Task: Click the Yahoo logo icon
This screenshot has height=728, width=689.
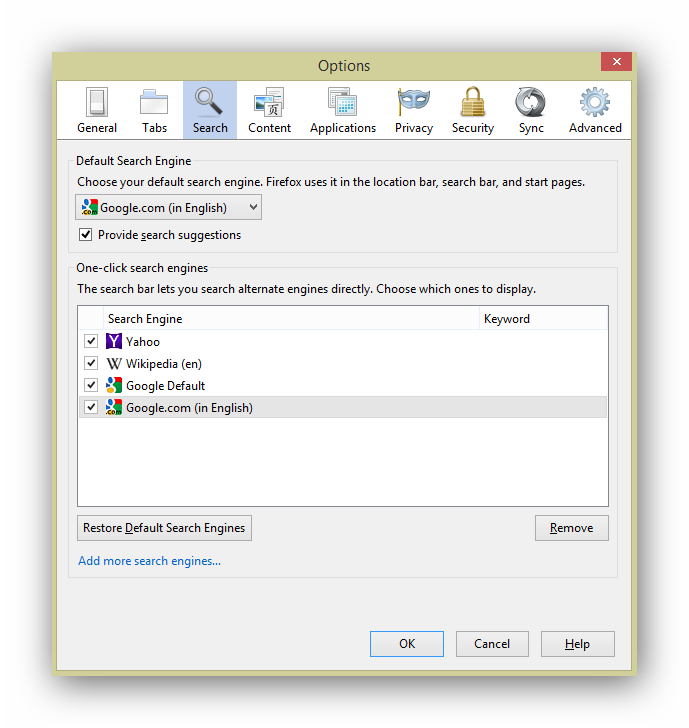Action: (x=114, y=341)
